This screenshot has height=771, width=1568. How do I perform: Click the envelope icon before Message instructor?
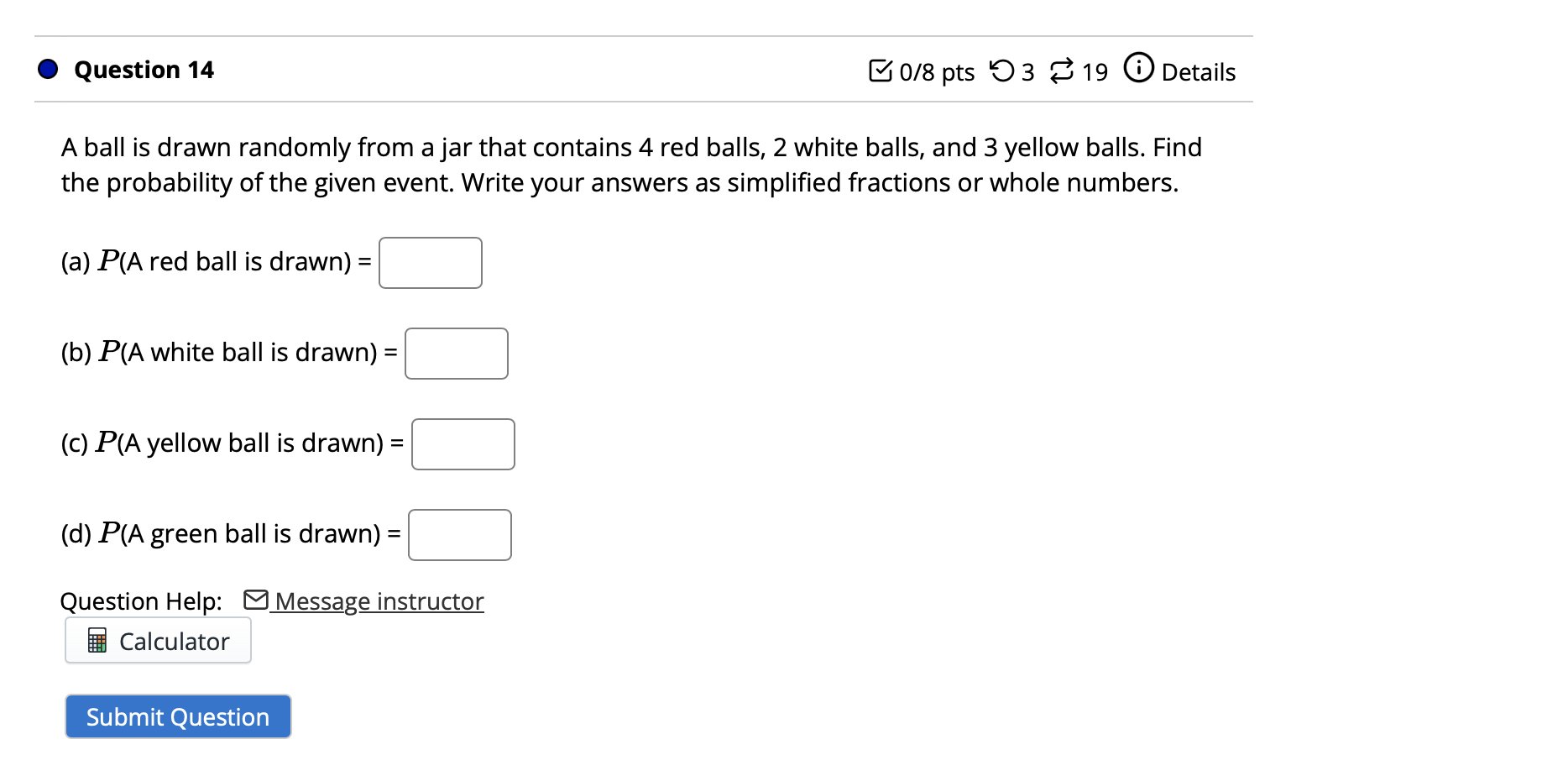pyautogui.click(x=256, y=600)
